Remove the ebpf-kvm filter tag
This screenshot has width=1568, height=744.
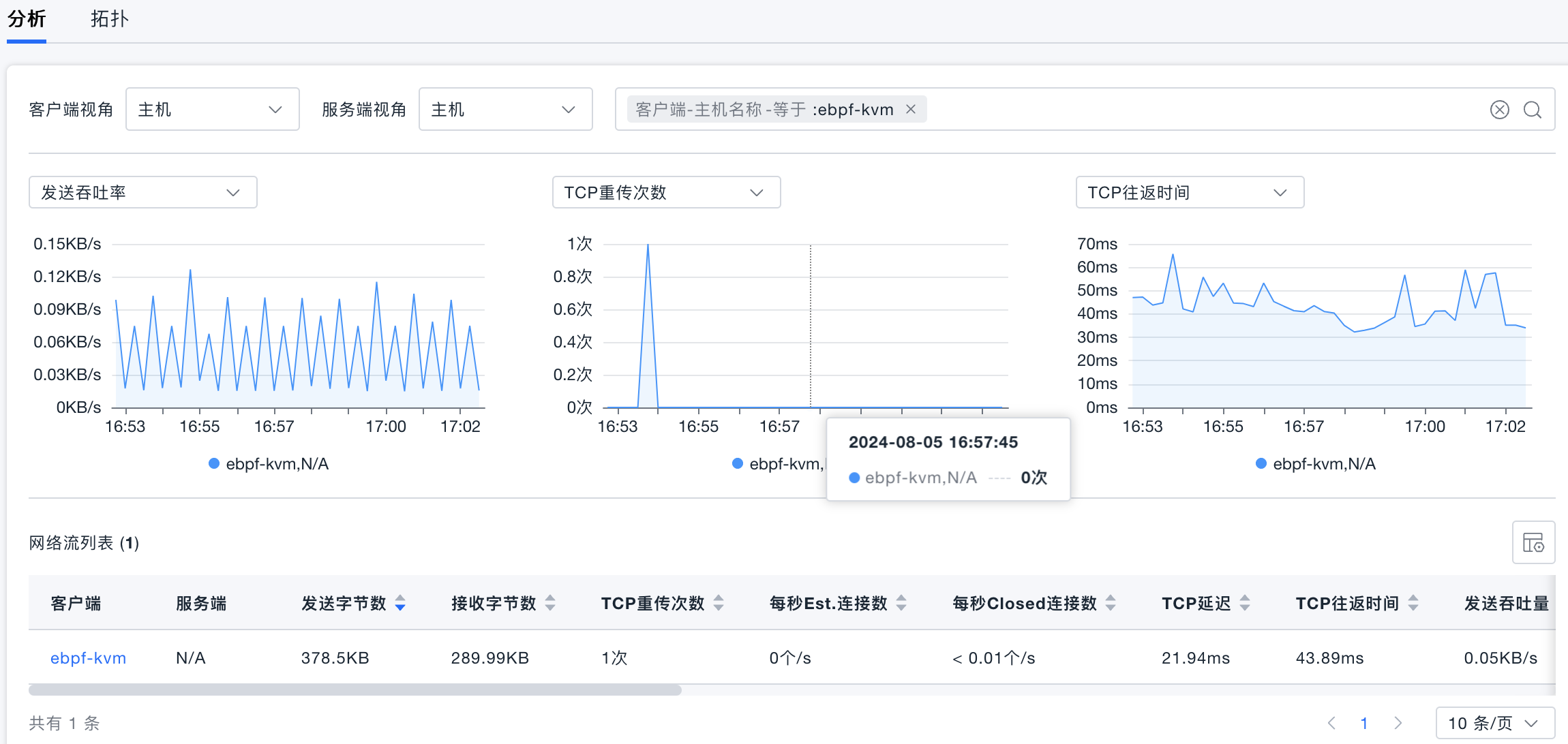(x=910, y=109)
